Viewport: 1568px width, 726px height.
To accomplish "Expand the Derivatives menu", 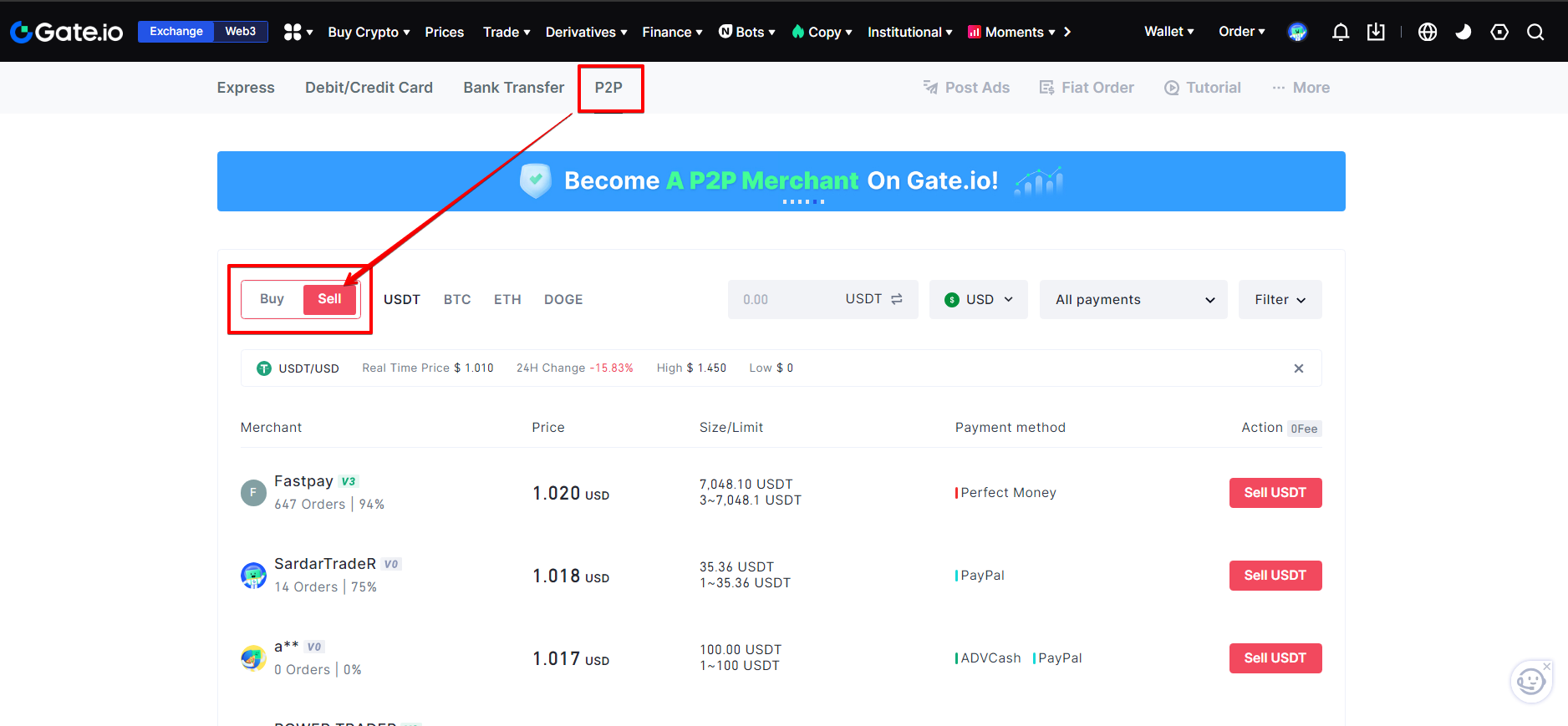I will [x=586, y=32].
